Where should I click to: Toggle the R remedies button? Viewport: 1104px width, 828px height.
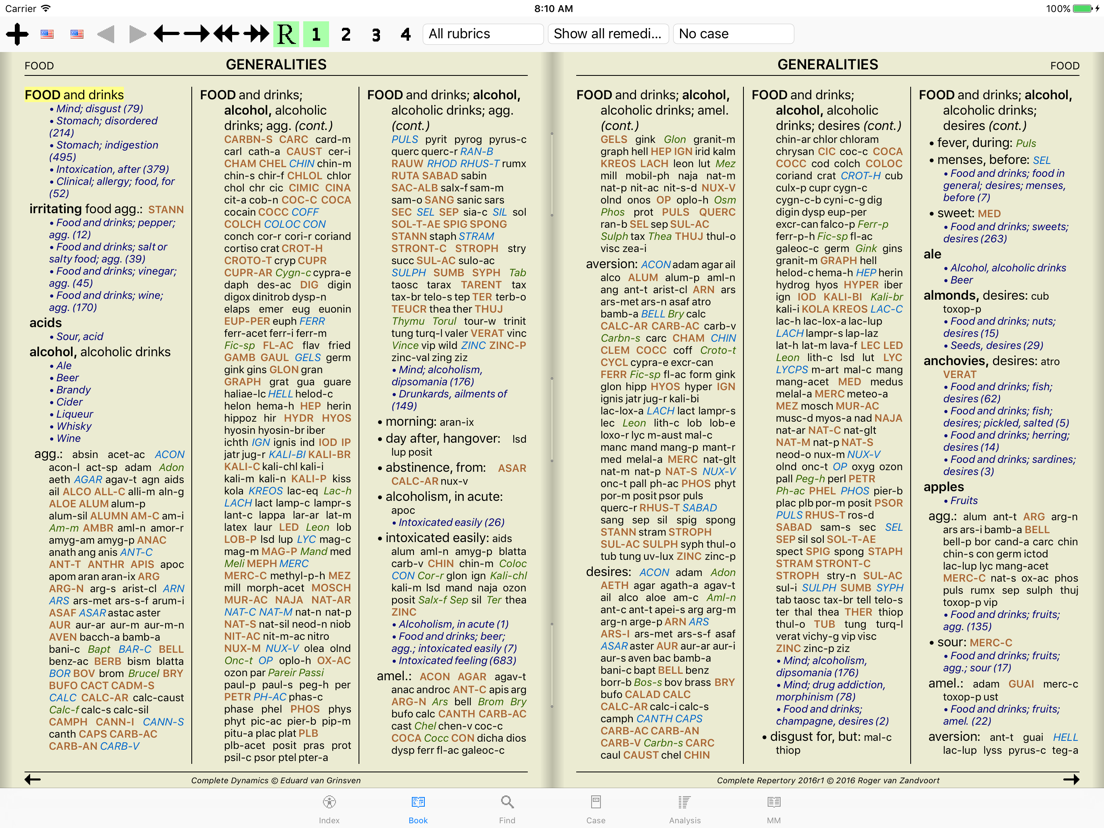pyautogui.click(x=286, y=34)
